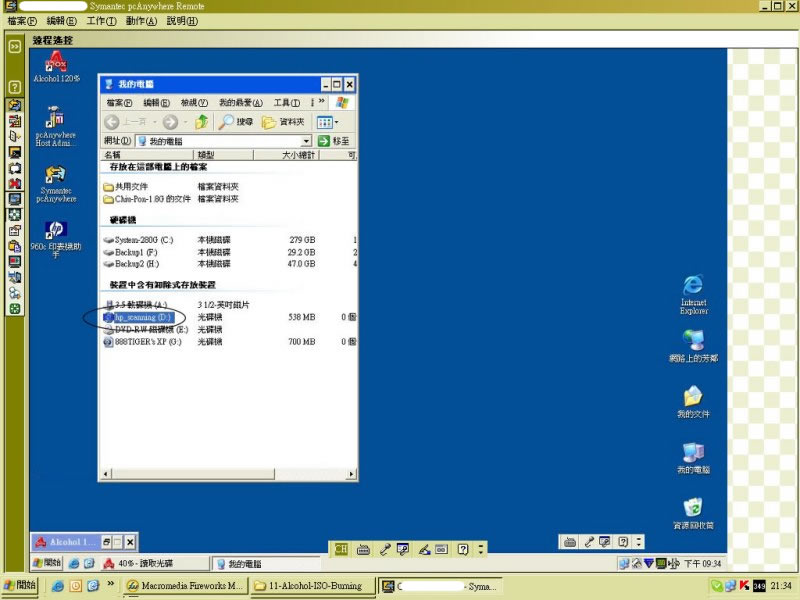Viewport: 800px width, 600px height.
Task: Click the Up folder icon in 我的電腦 toolbar
Action: [202, 121]
